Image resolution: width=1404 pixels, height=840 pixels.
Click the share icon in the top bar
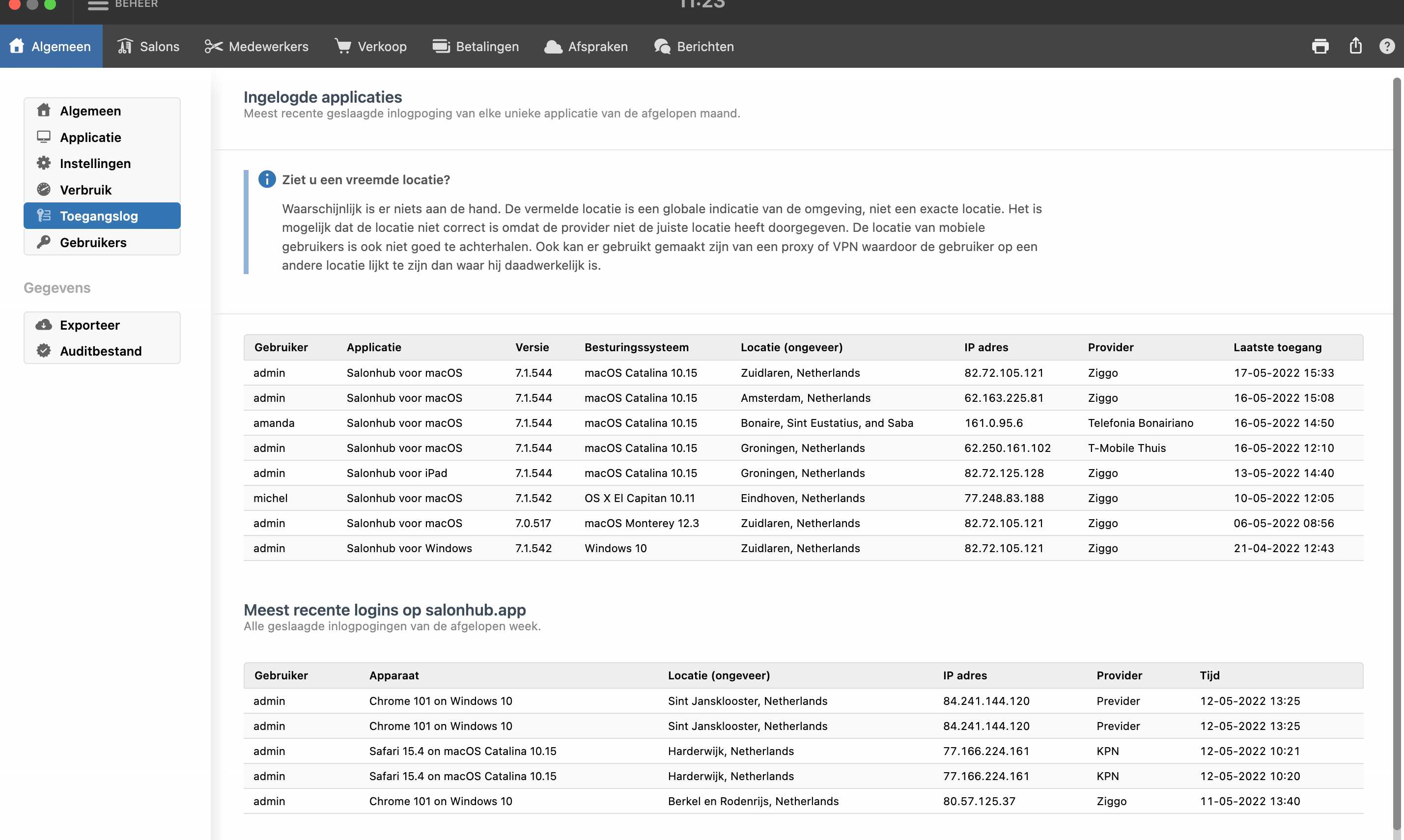coord(1355,46)
